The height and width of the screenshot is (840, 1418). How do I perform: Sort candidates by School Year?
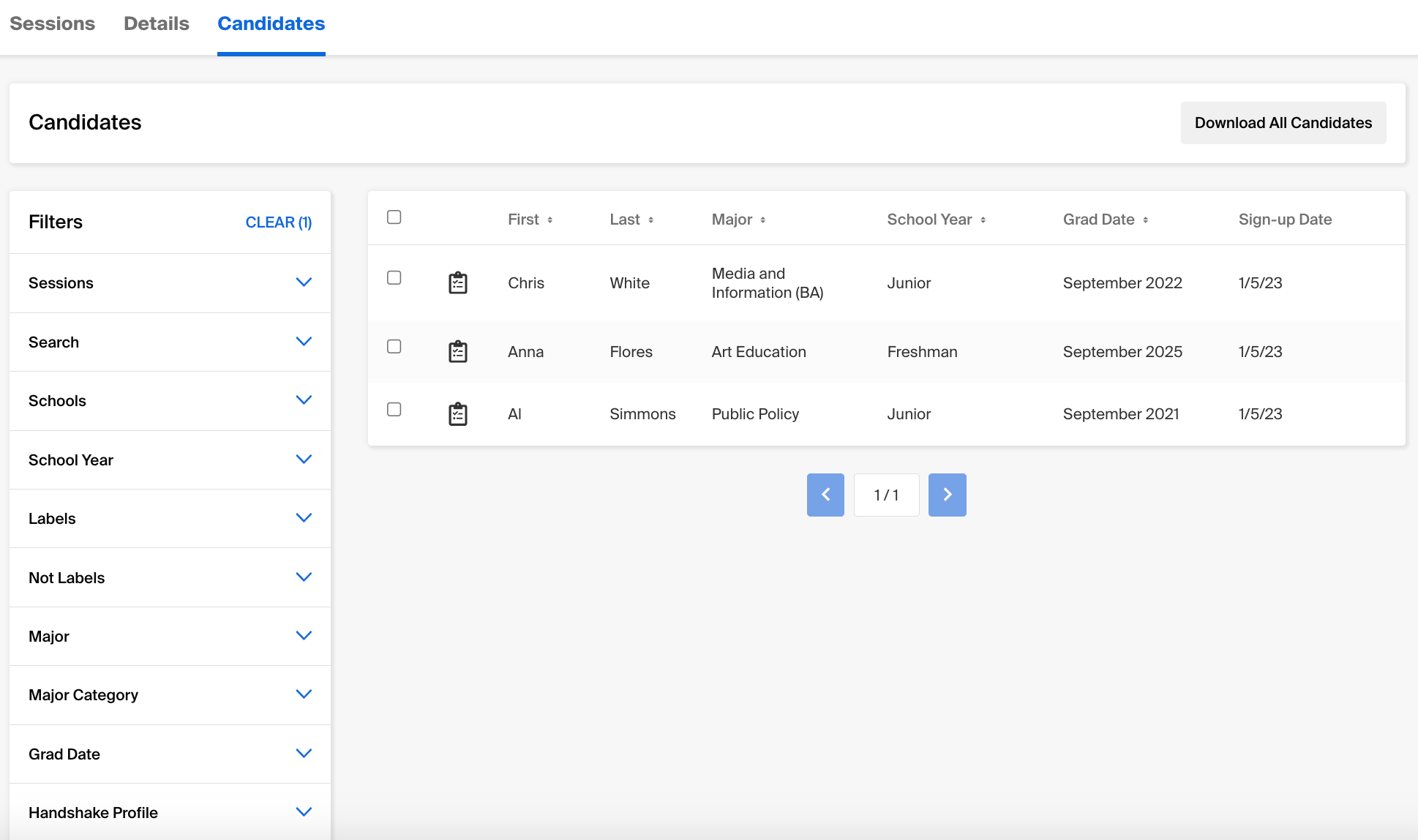coord(937,220)
